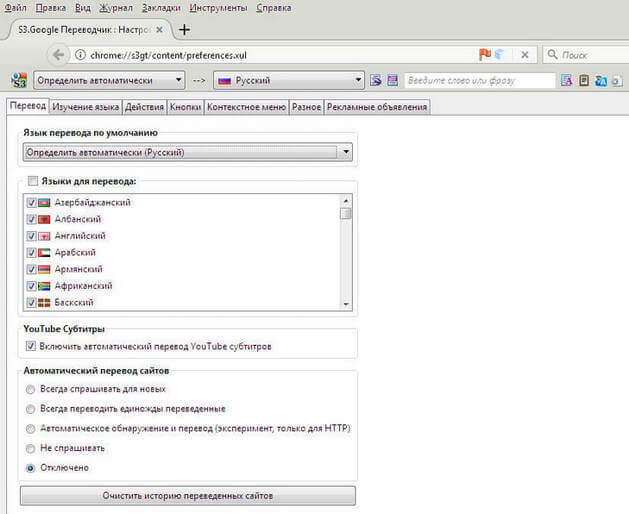Toggle automatic YouTube subtitles translation checkbox
Screen dimensions: 629x514
point(31,346)
